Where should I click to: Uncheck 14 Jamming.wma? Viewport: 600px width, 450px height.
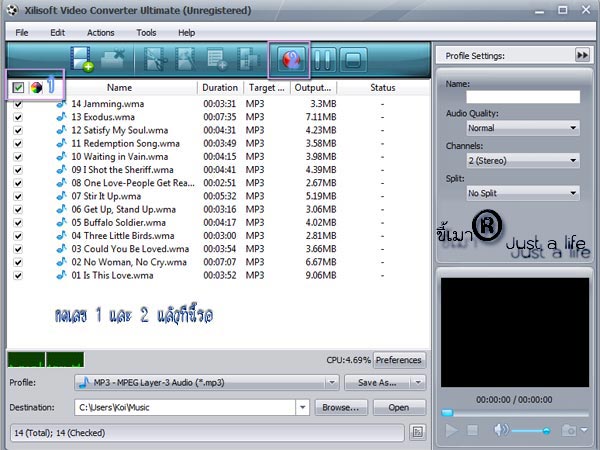[x=18, y=104]
